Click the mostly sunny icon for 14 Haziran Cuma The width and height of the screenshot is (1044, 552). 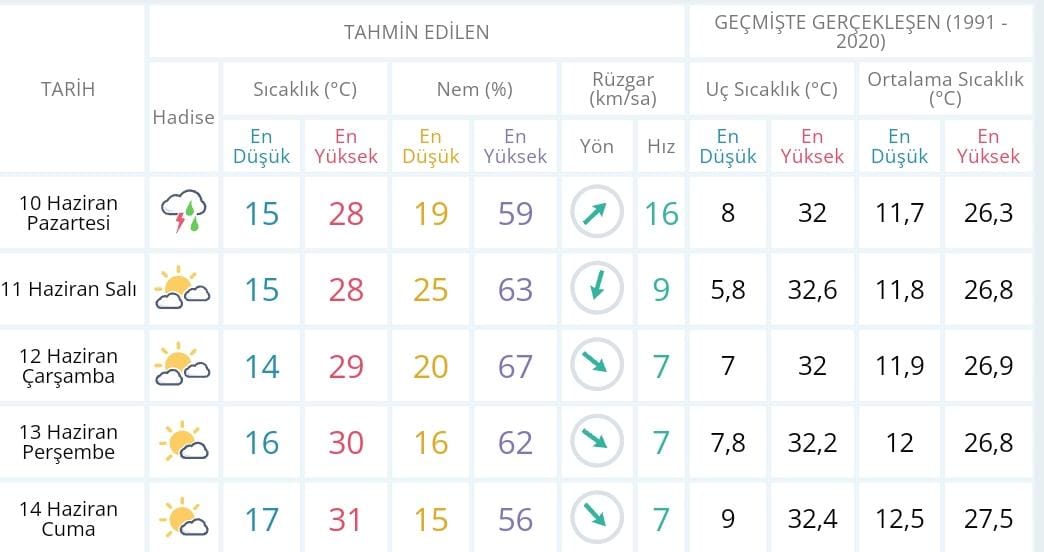coord(183,517)
